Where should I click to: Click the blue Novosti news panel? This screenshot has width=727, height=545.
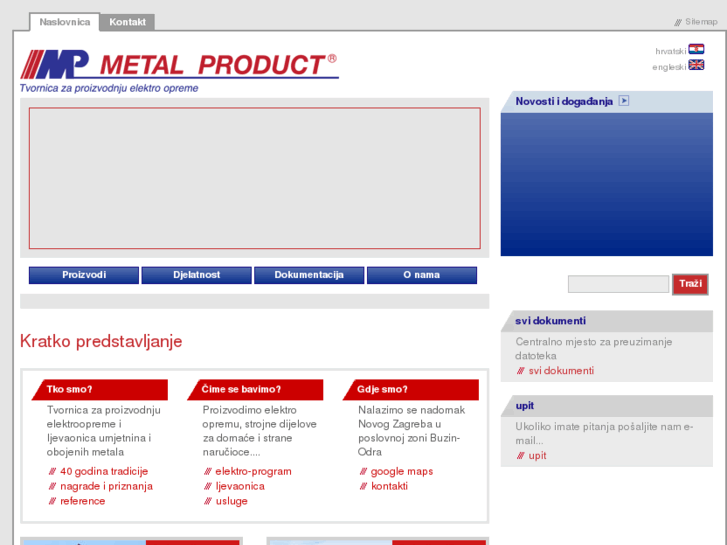[x=606, y=184]
